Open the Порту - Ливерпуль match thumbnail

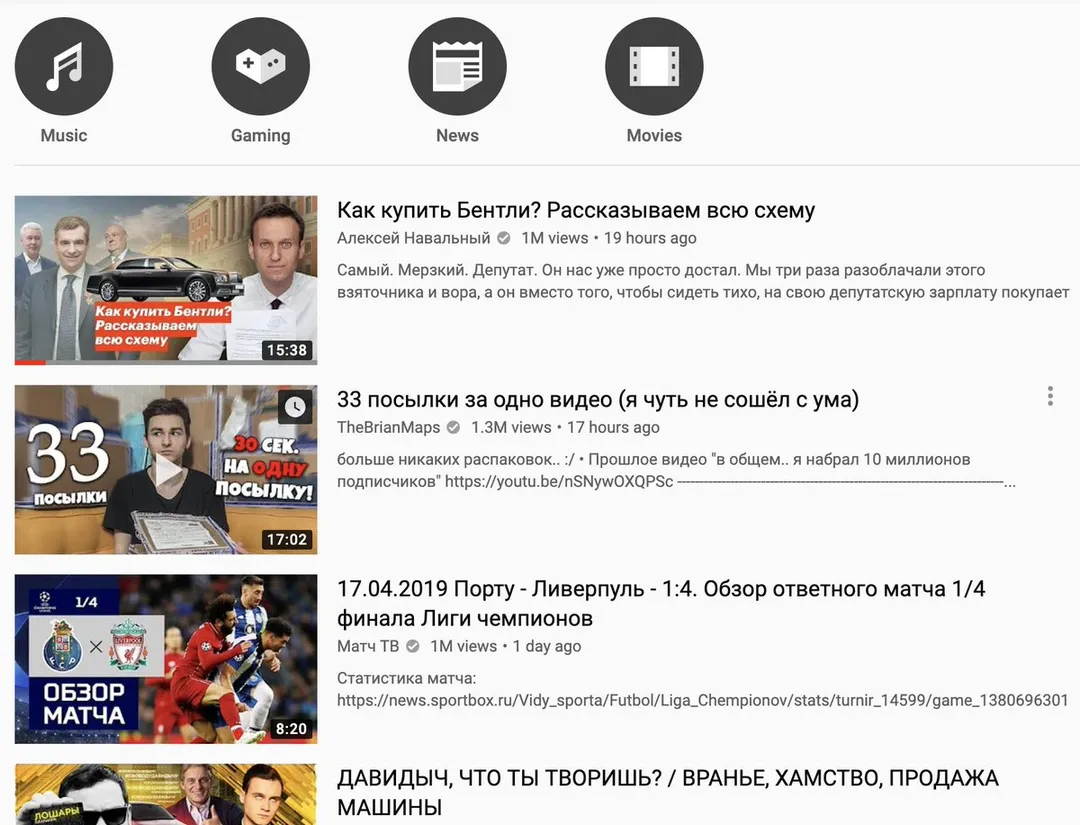coord(166,659)
